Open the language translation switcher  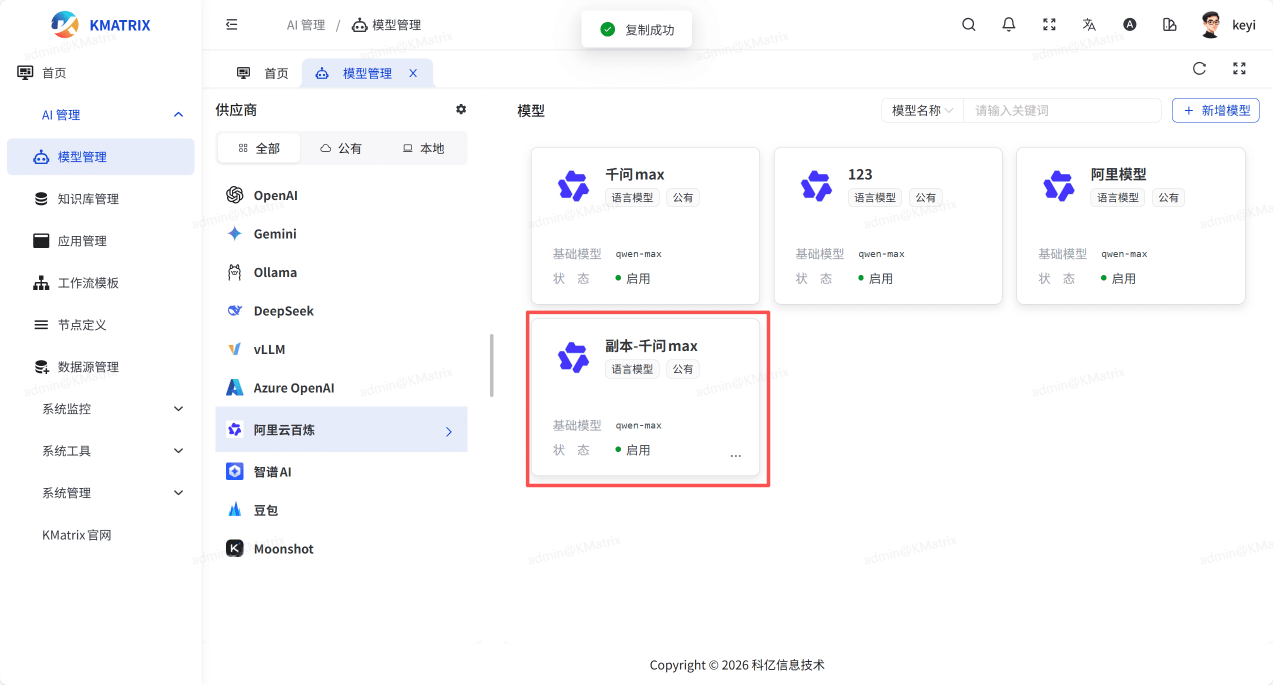pyautogui.click(x=1089, y=25)
